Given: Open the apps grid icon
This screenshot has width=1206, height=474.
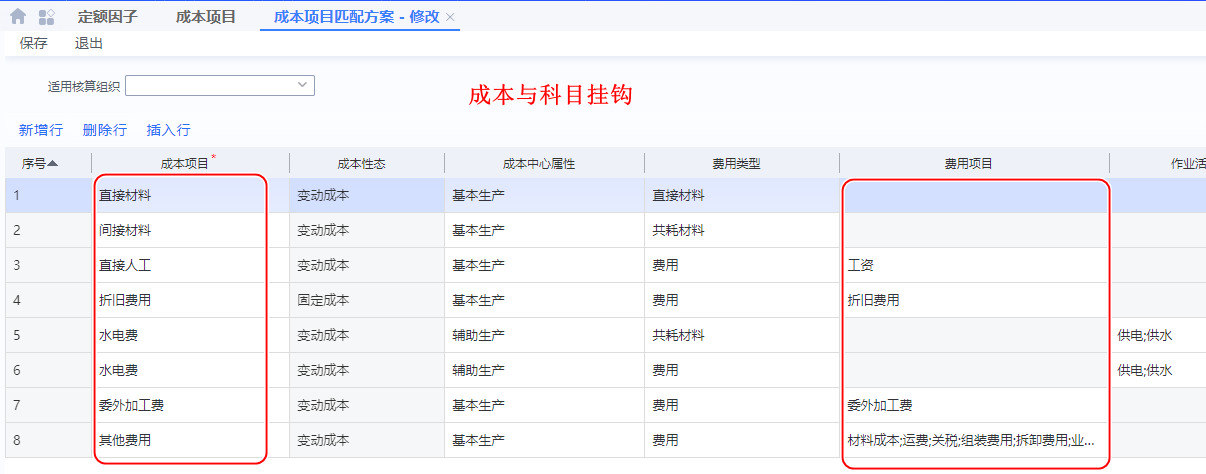Looking at the screenshot, I should click(46, 17).
